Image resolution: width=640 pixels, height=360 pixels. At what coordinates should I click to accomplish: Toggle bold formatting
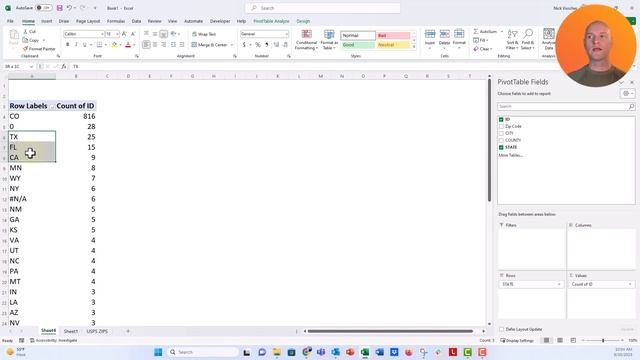[x=68, y=44]
